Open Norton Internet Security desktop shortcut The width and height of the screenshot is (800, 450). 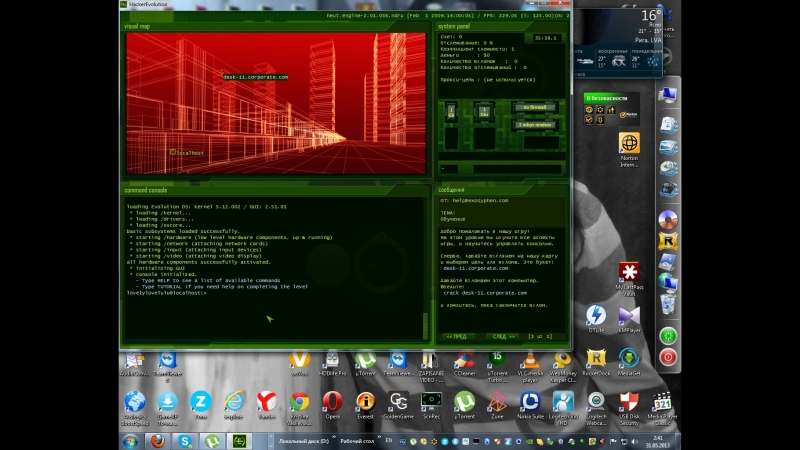pos(629,147)
